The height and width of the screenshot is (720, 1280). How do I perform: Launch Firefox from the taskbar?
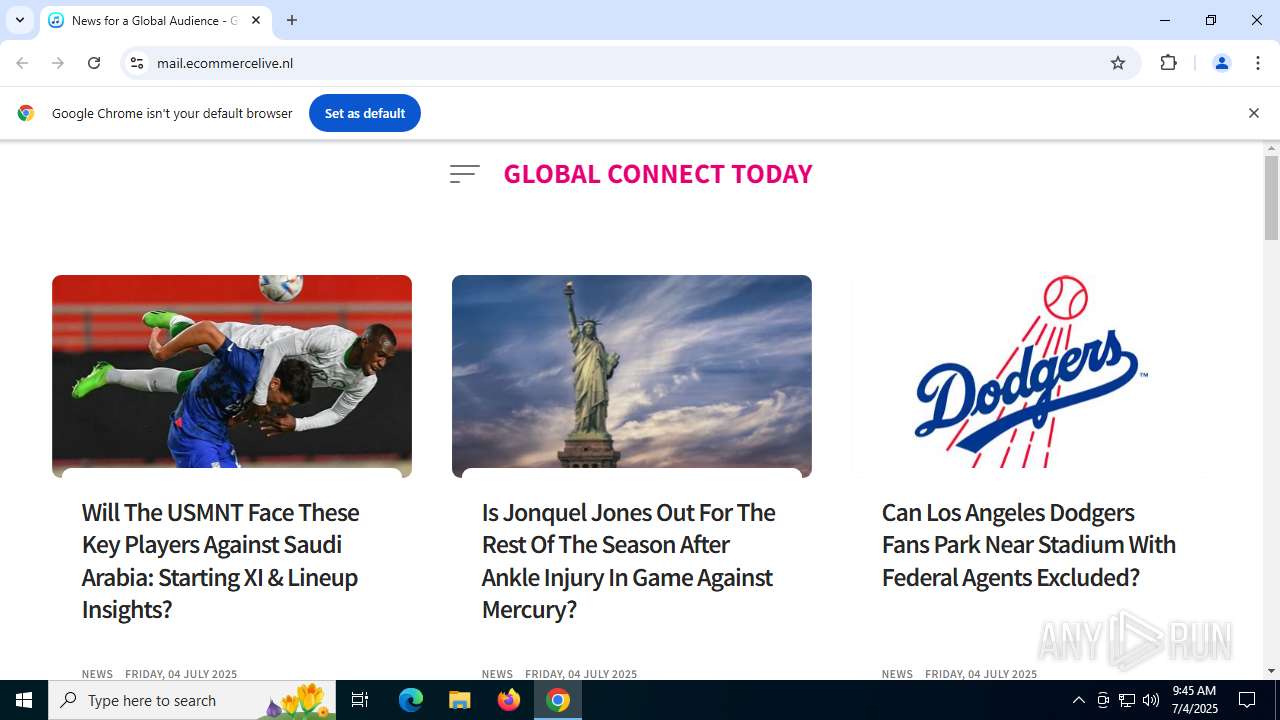click(509, 700)
